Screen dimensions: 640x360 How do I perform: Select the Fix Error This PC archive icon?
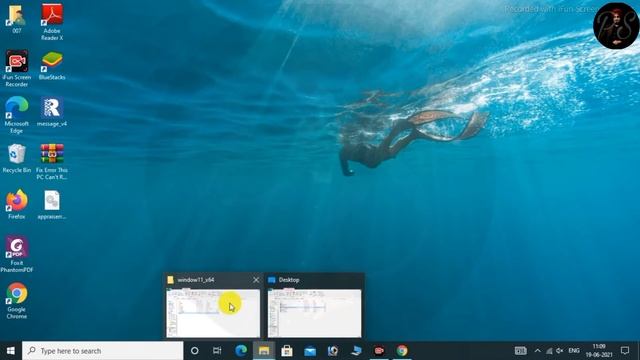[x=52, y=162]
